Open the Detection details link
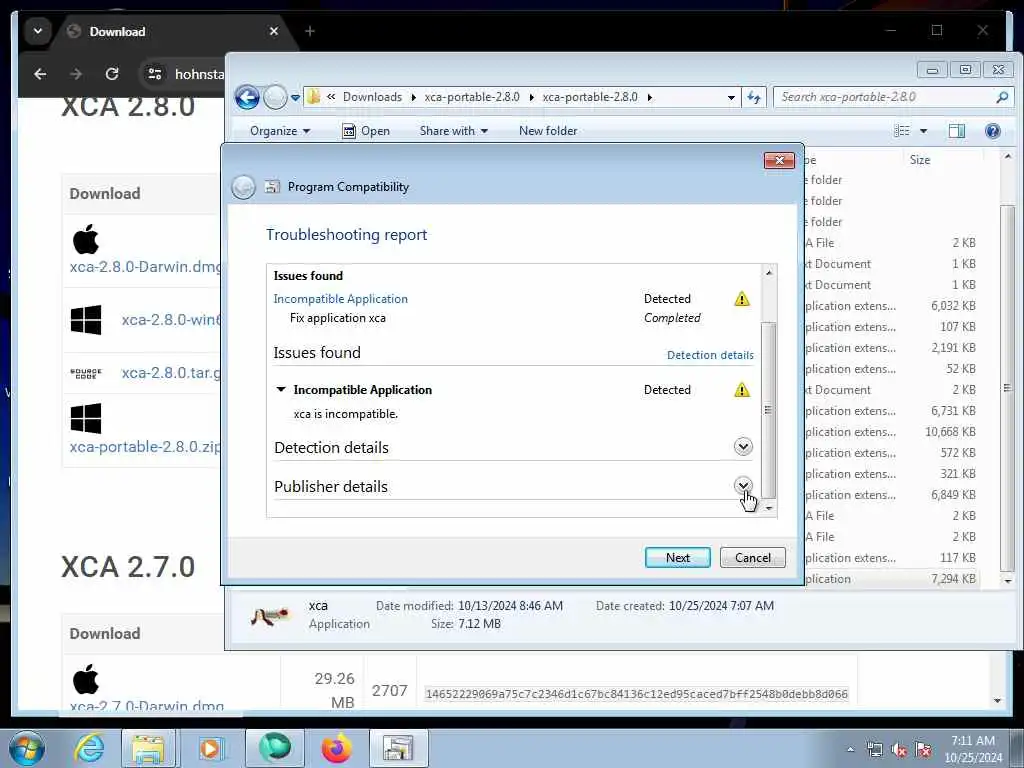This screenshot has height=768, width=1024. [x=710, y=355]
